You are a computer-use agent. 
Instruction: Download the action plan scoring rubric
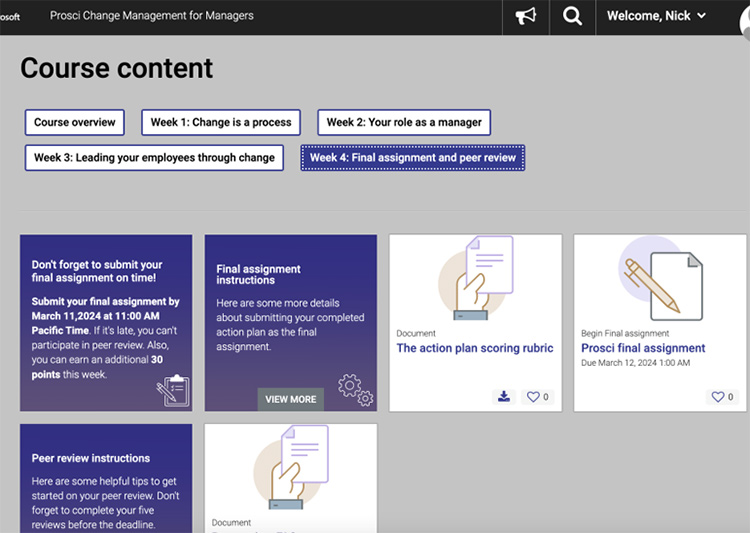(504, 396)
